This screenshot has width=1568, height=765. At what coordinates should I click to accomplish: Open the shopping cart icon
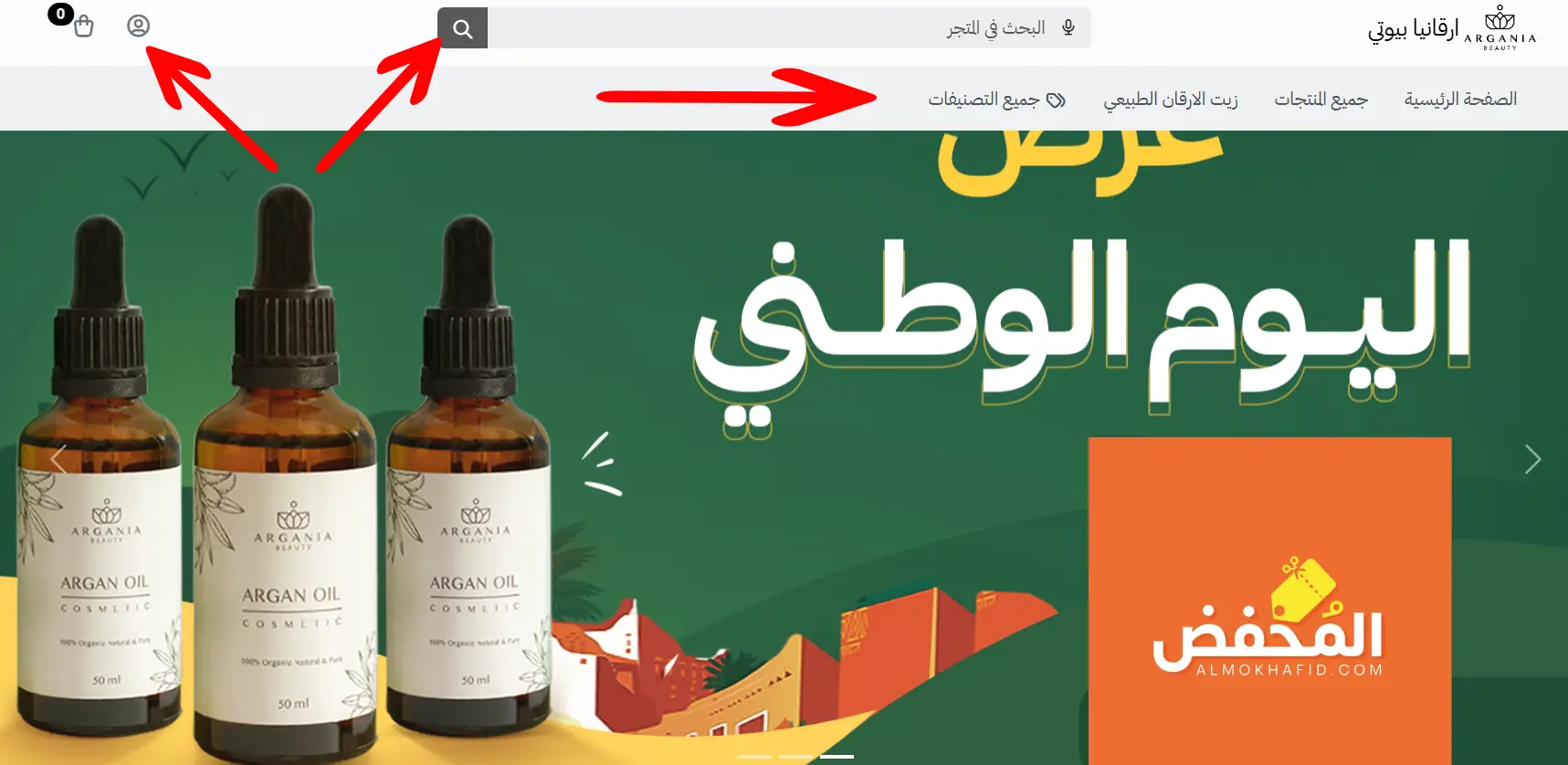pyautogui.click(x=83, y=26)
